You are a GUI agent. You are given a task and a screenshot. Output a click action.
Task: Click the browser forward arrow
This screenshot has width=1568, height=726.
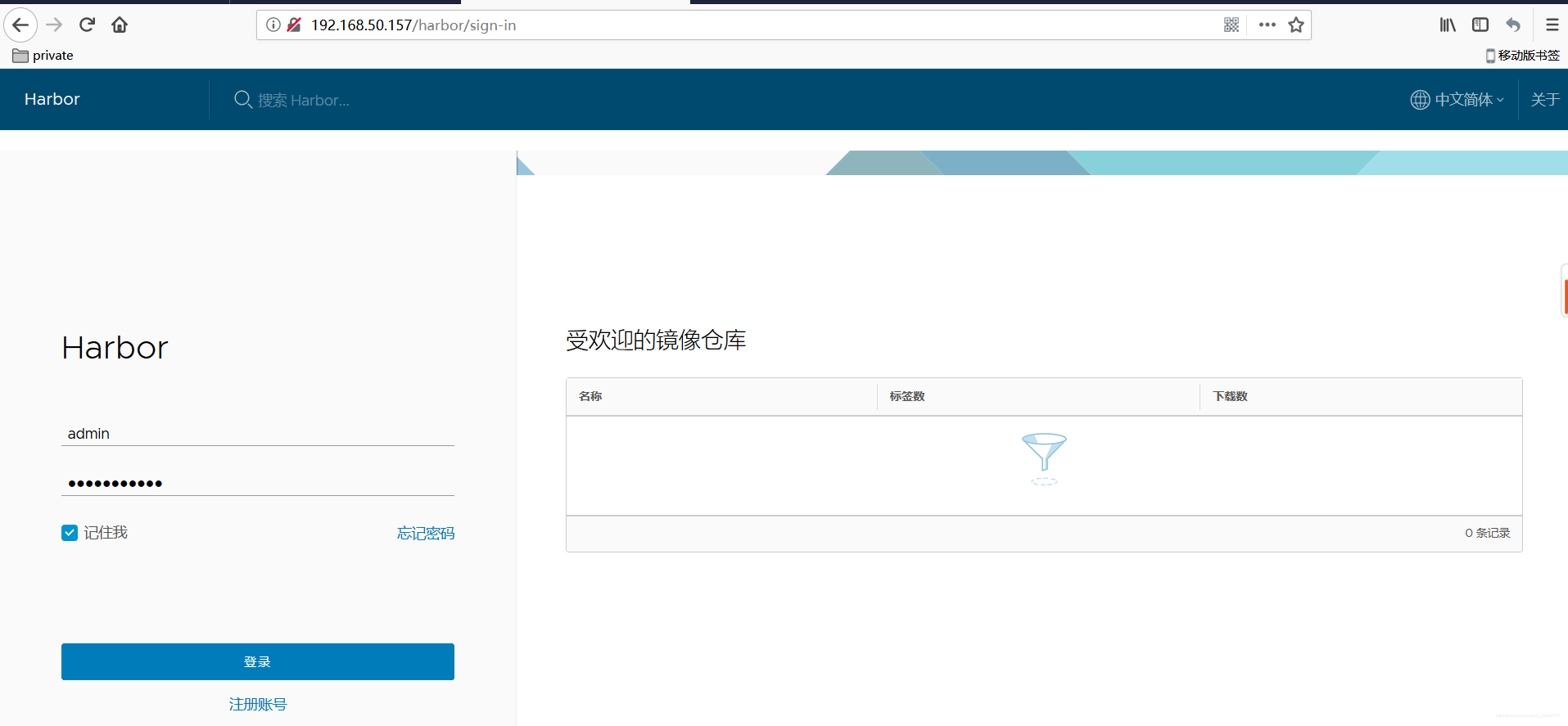[x=54, y=25]
